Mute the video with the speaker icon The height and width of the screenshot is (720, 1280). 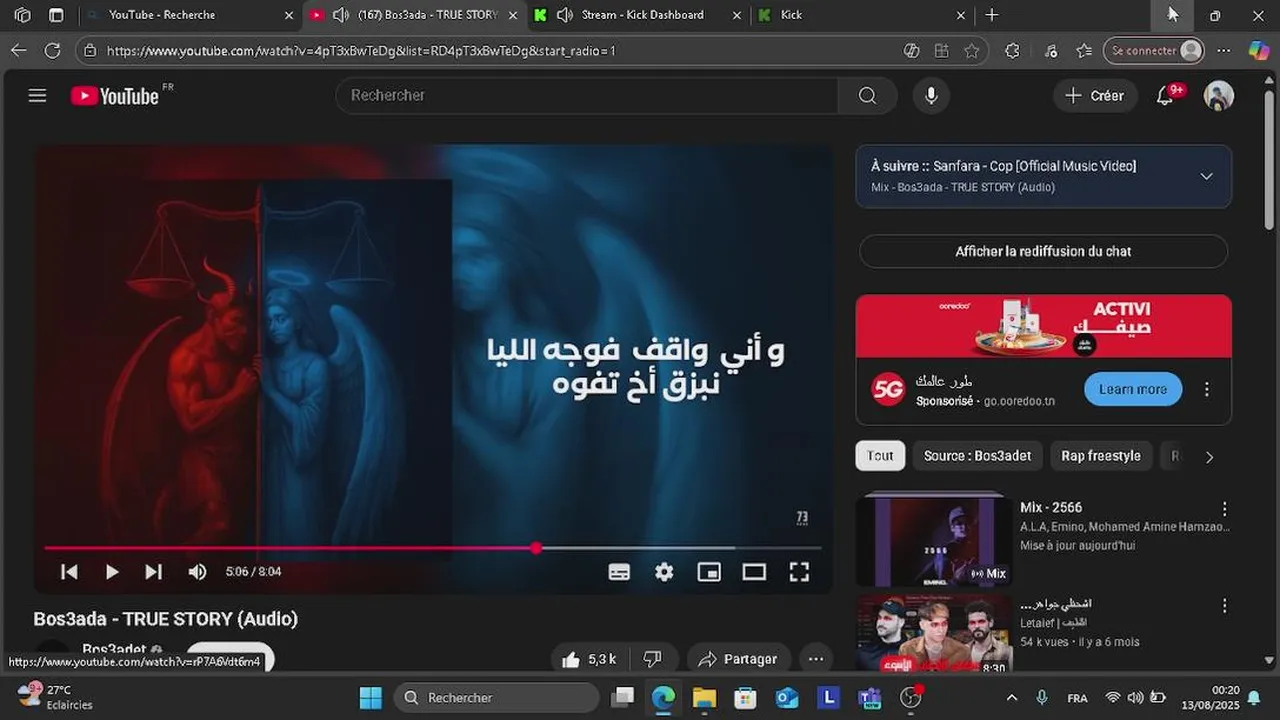[197, 572]
